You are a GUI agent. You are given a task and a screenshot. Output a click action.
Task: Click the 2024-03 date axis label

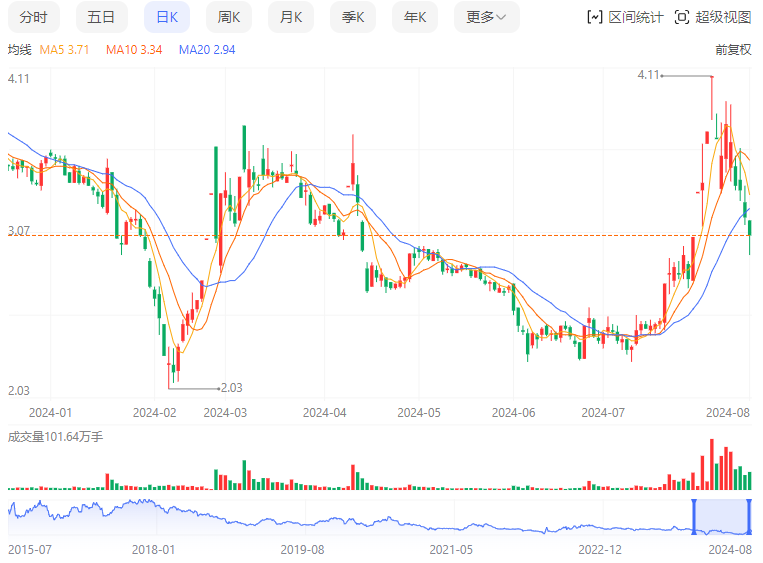point(225,413)
